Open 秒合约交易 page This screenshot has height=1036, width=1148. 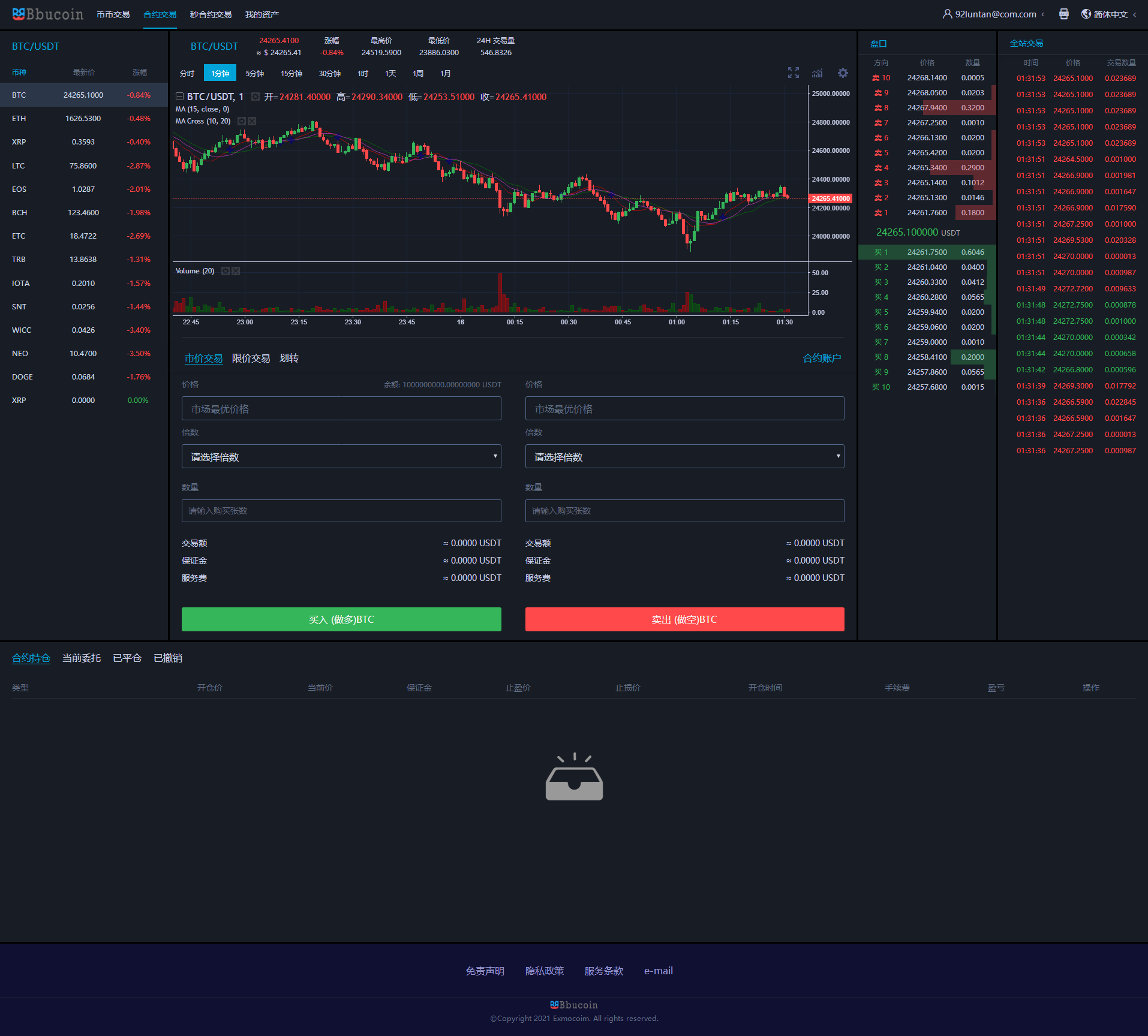click(x=211, y=14)
